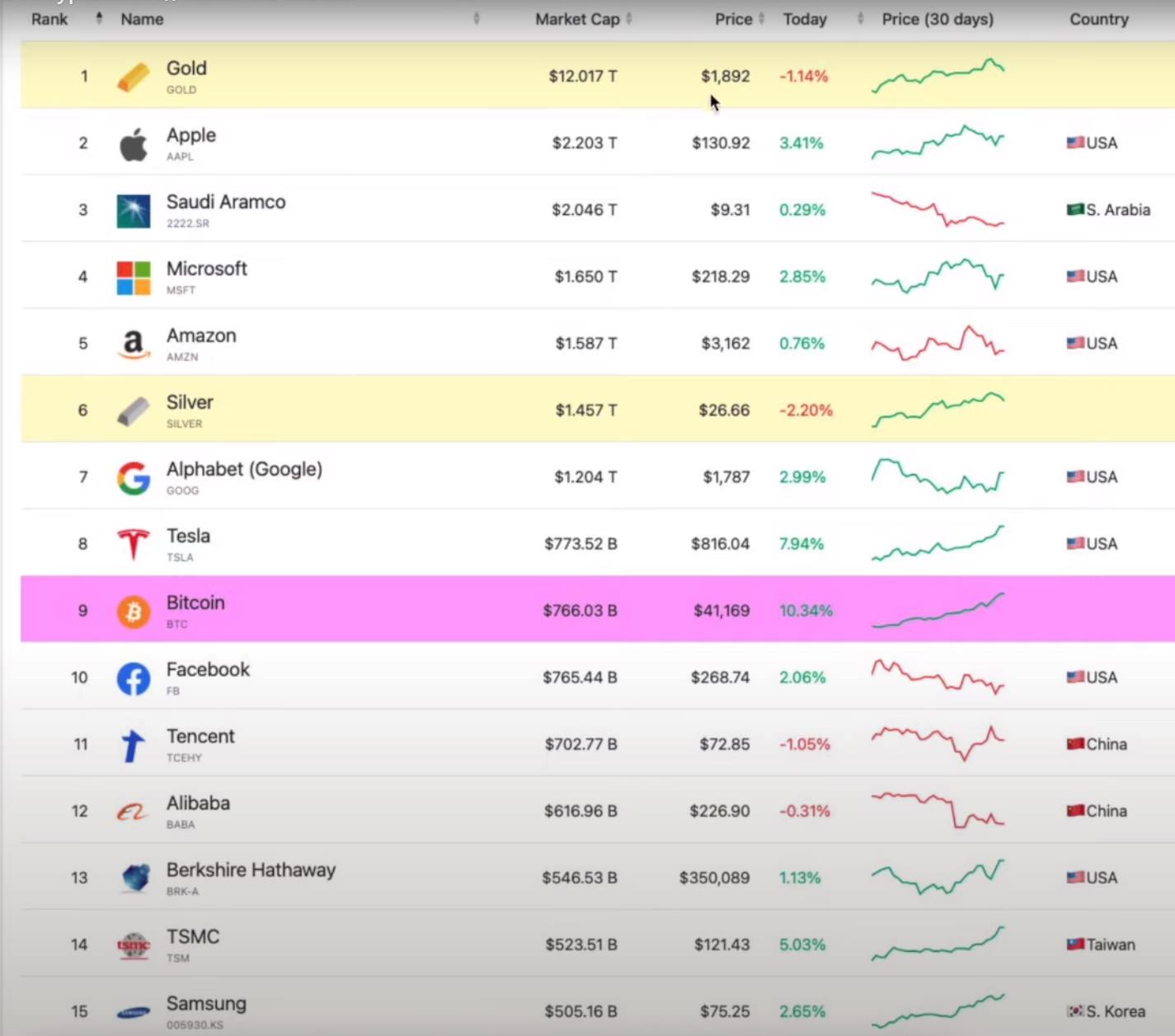This screenshot has height=1036, width=1175.
Task: Click the Gold bar icon
Action: (x=133, y=77)
